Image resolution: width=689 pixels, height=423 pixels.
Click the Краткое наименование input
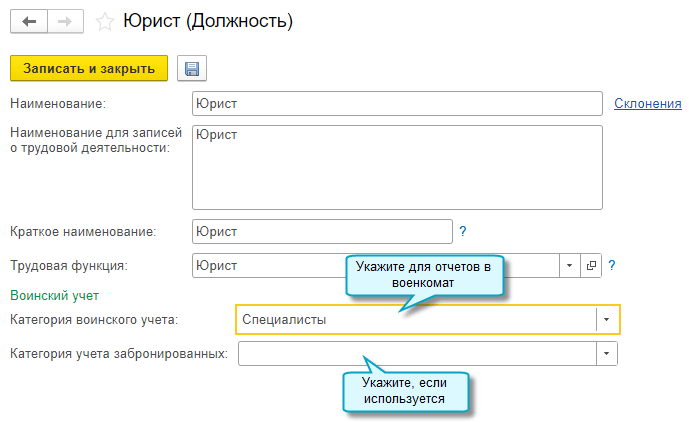pos(322,231)
